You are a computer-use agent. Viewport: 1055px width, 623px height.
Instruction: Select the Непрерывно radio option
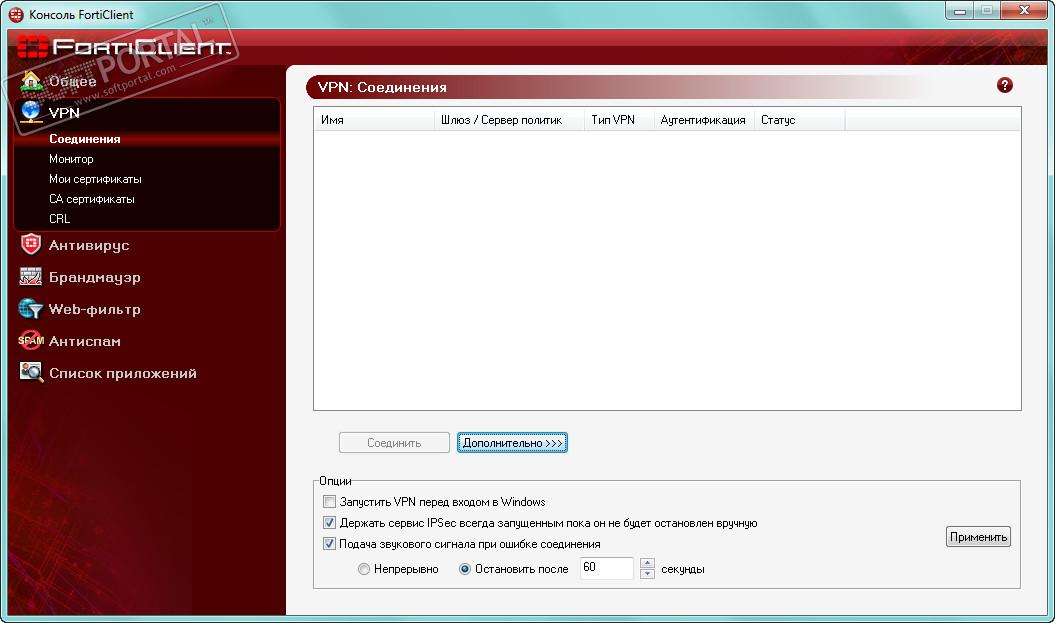(363, 569)
